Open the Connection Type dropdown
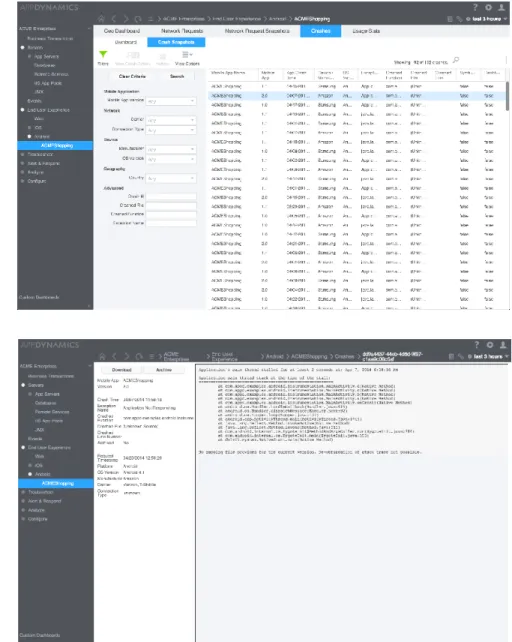Screen dimensions: 512x642 coord(171,130)
